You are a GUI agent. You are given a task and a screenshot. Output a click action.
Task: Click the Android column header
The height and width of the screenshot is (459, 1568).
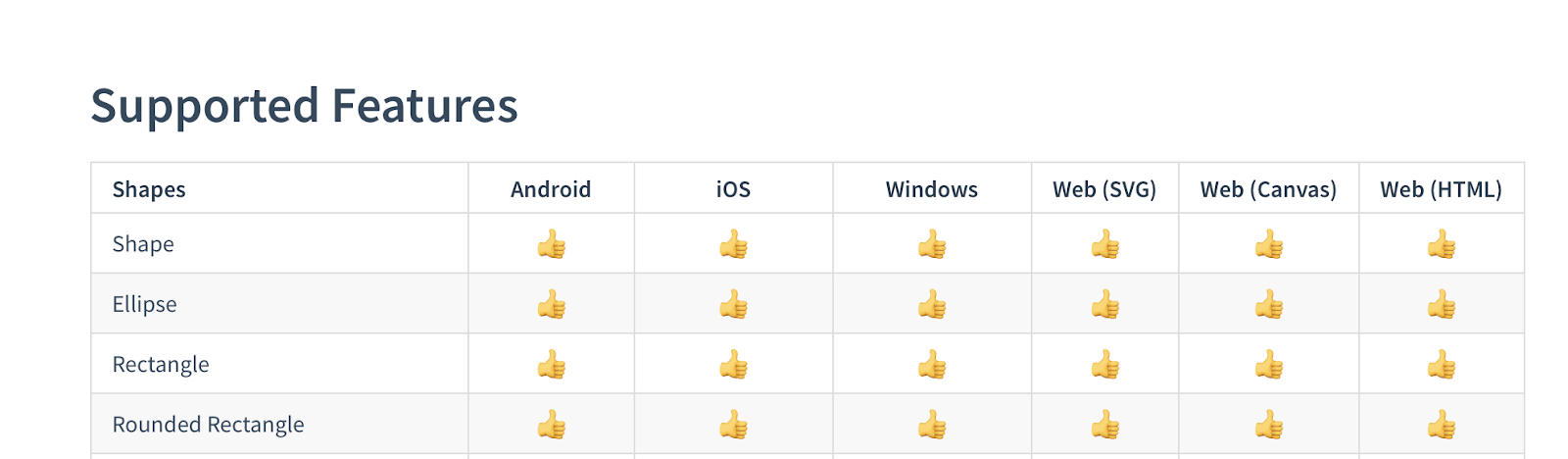tap(551, 189)
